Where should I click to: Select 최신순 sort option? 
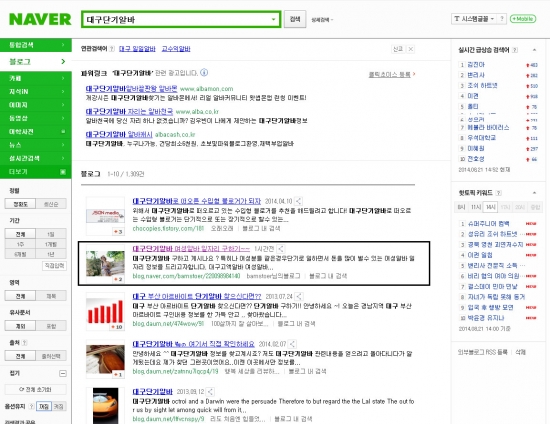click(51, 204)
